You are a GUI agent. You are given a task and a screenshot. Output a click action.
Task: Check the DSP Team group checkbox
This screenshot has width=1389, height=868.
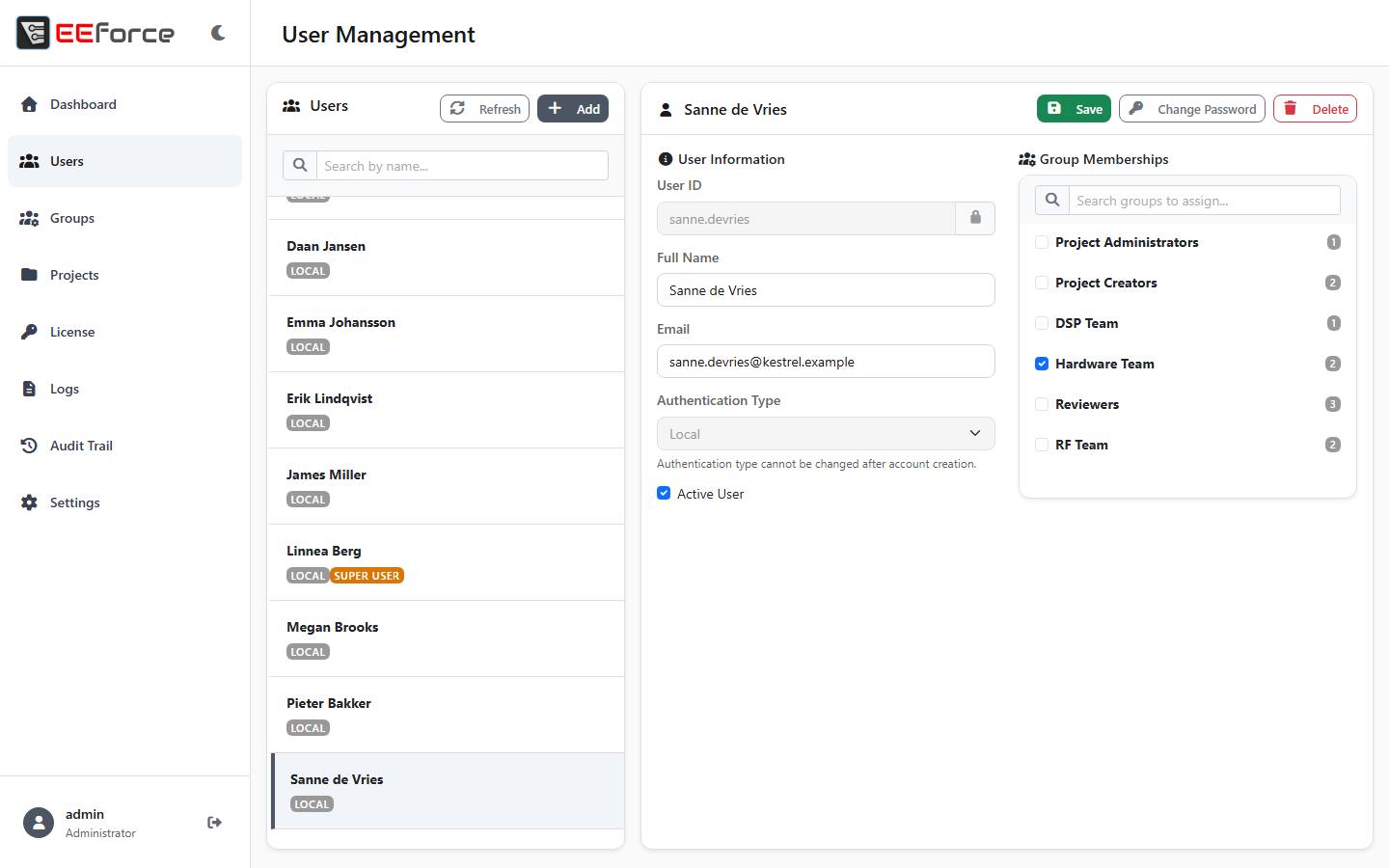(1042, 323)
